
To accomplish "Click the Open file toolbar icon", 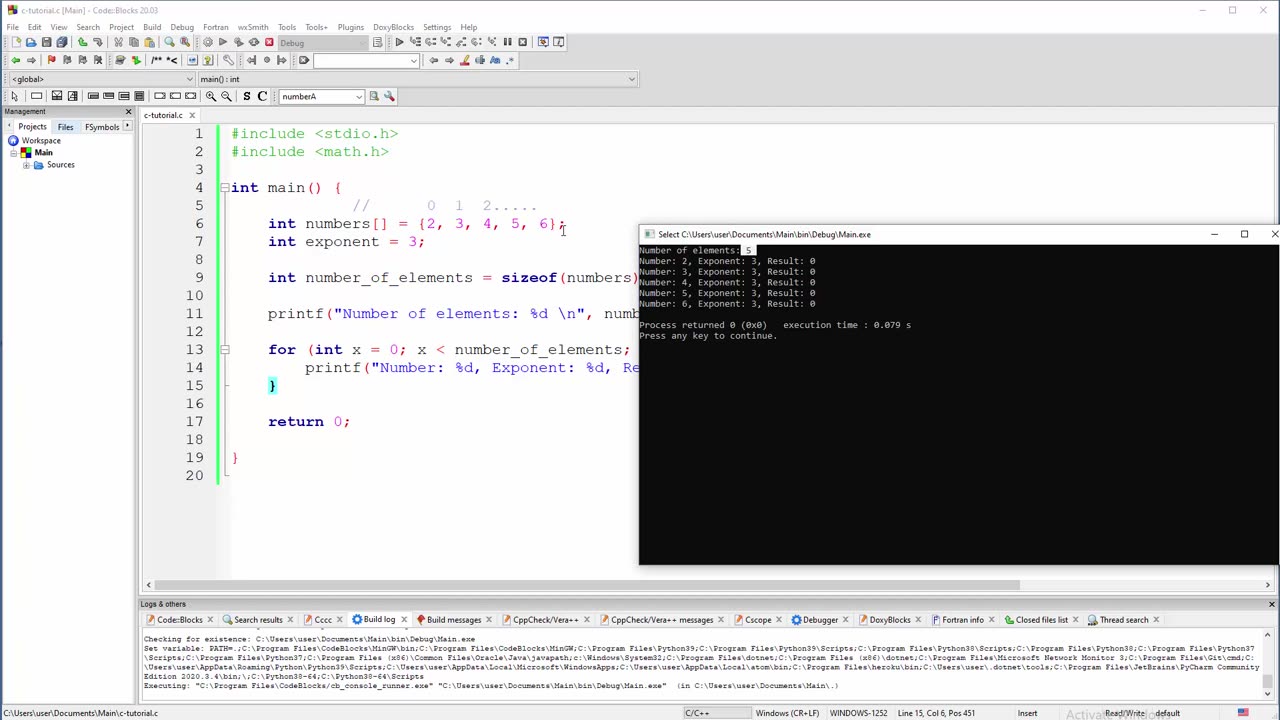I will coord(31,42).
